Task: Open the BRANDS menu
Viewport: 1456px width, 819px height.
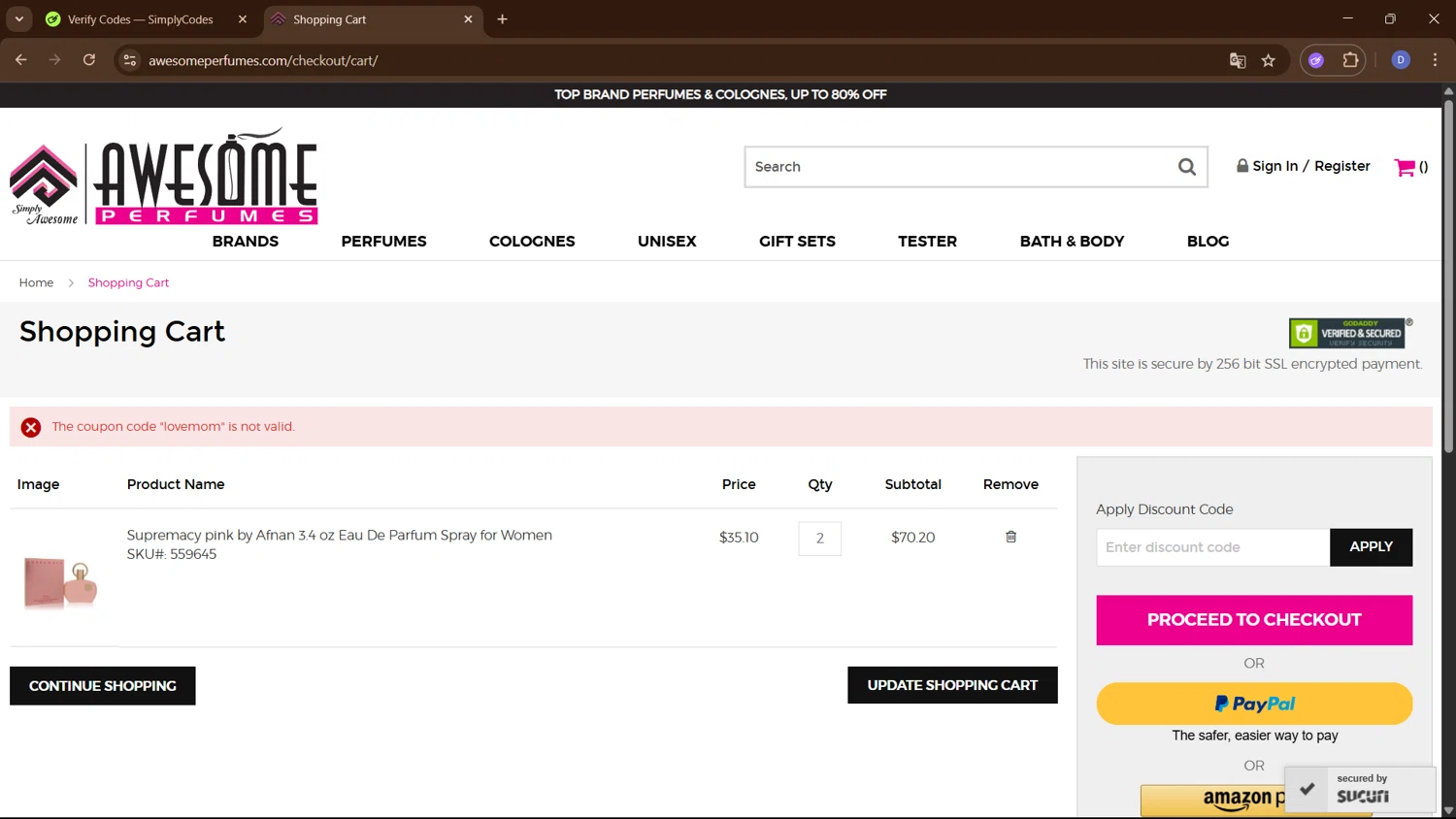Action: [x=246, y=242]
